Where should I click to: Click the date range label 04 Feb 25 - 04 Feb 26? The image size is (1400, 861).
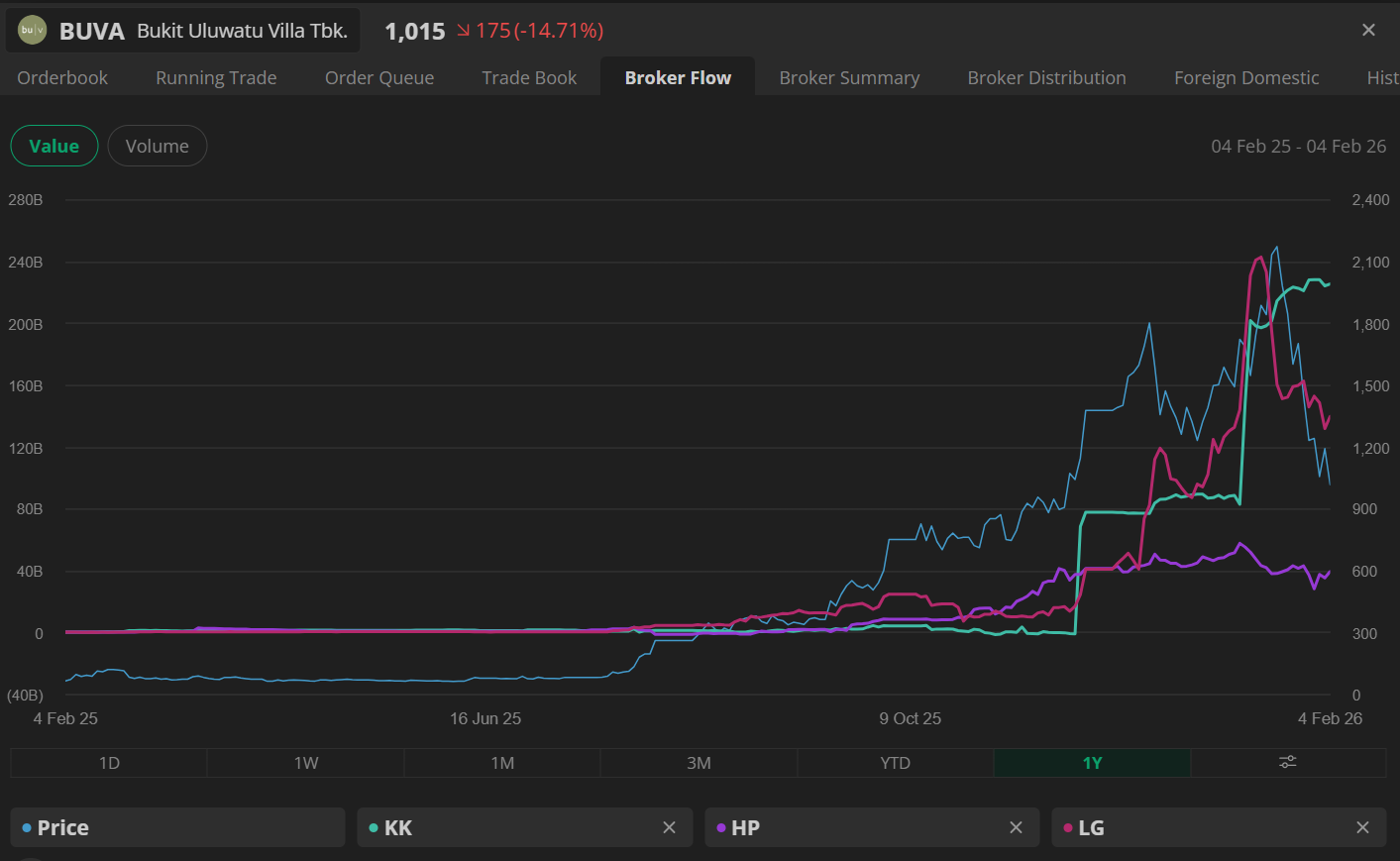[1298, 147]
